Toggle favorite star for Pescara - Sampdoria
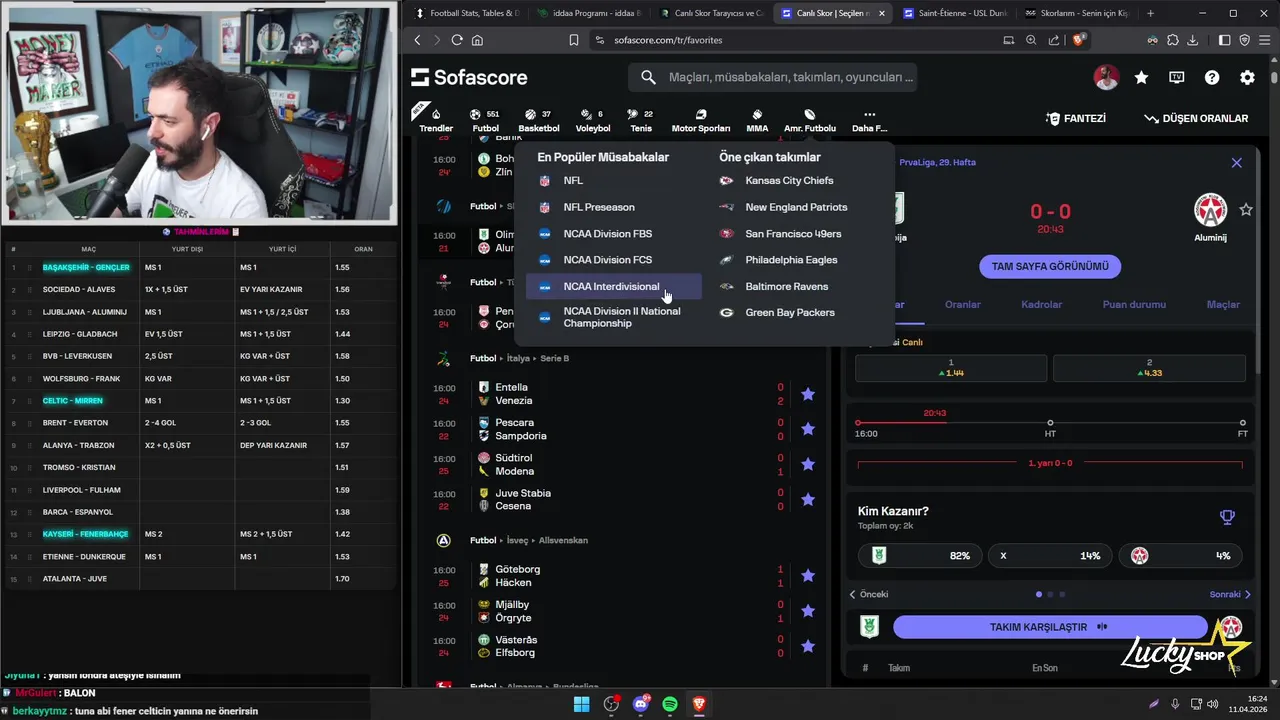Image resolution: width=1280 pixels, height=720 pixels. (808, 429)
